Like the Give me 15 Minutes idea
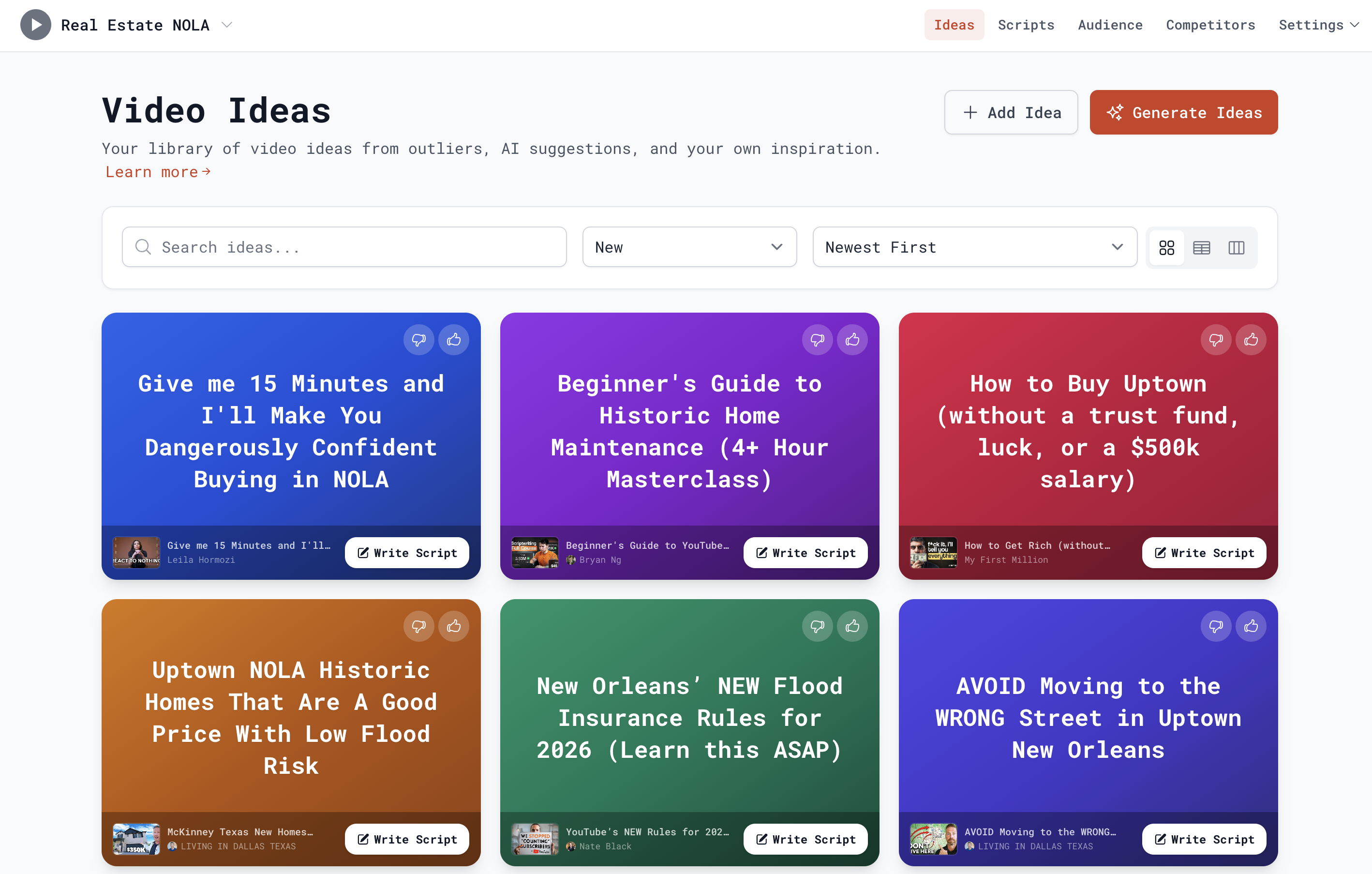1372x874 pixels. pos(453,339)
